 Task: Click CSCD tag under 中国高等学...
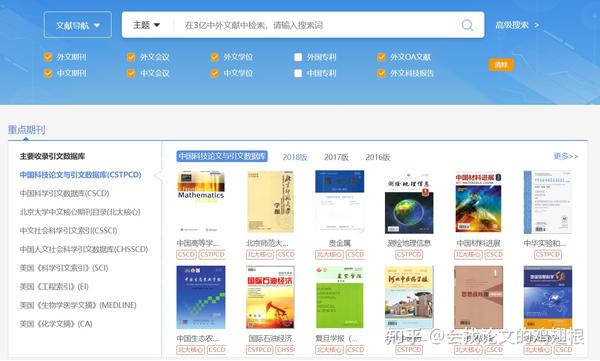[x=186, y=255]
